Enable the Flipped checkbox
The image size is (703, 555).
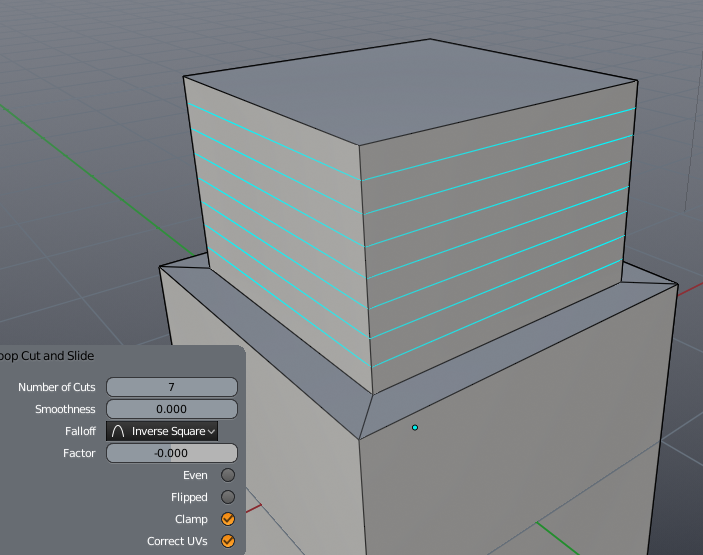[x=228, y=497]
